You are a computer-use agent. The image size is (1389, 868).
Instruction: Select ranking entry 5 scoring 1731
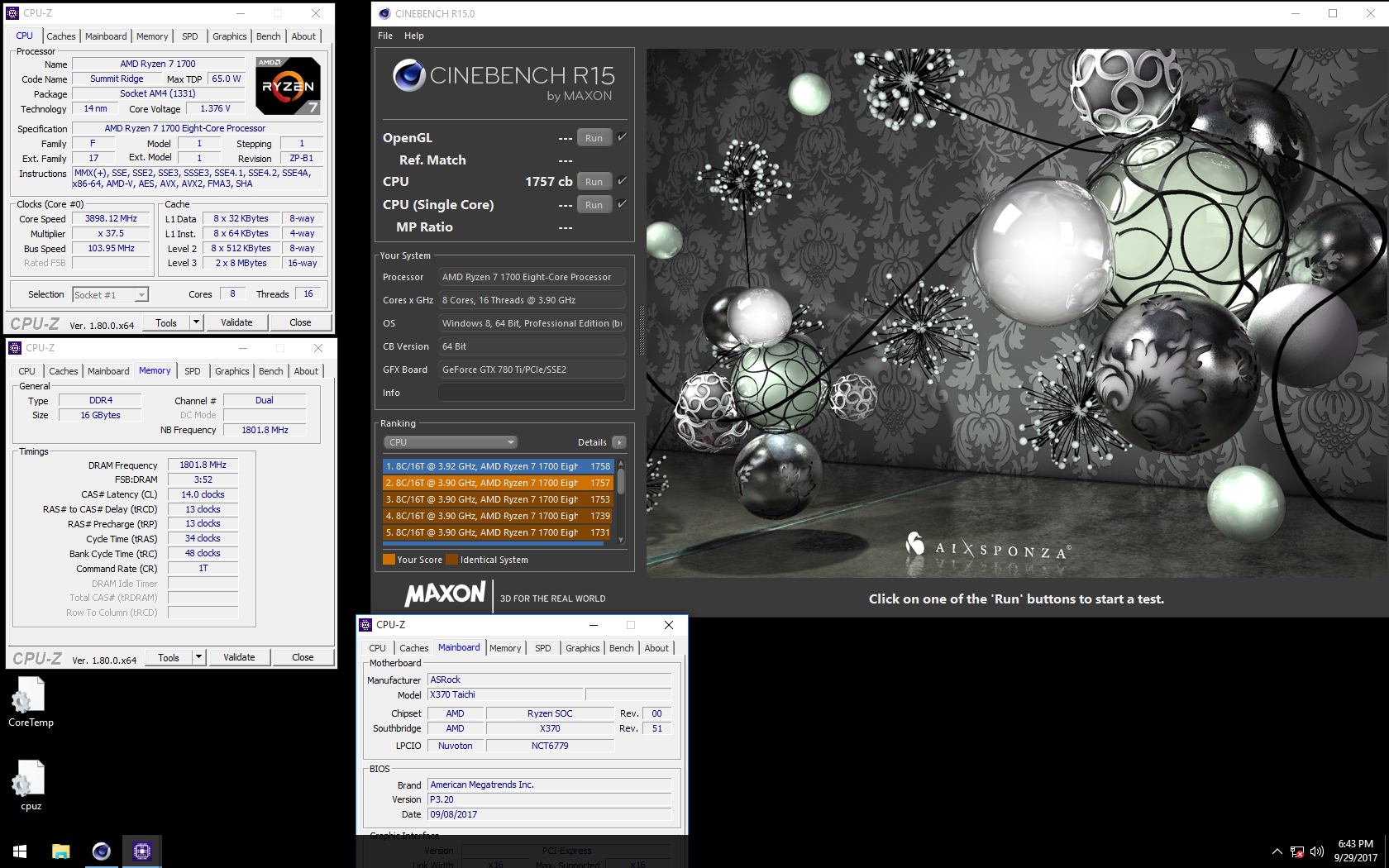(499, 532)
